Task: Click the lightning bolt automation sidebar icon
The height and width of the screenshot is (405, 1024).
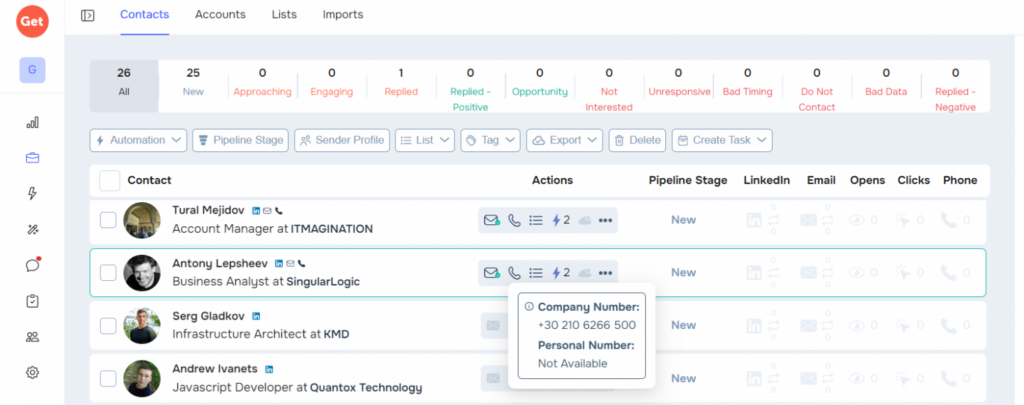Action: point(32,193)
